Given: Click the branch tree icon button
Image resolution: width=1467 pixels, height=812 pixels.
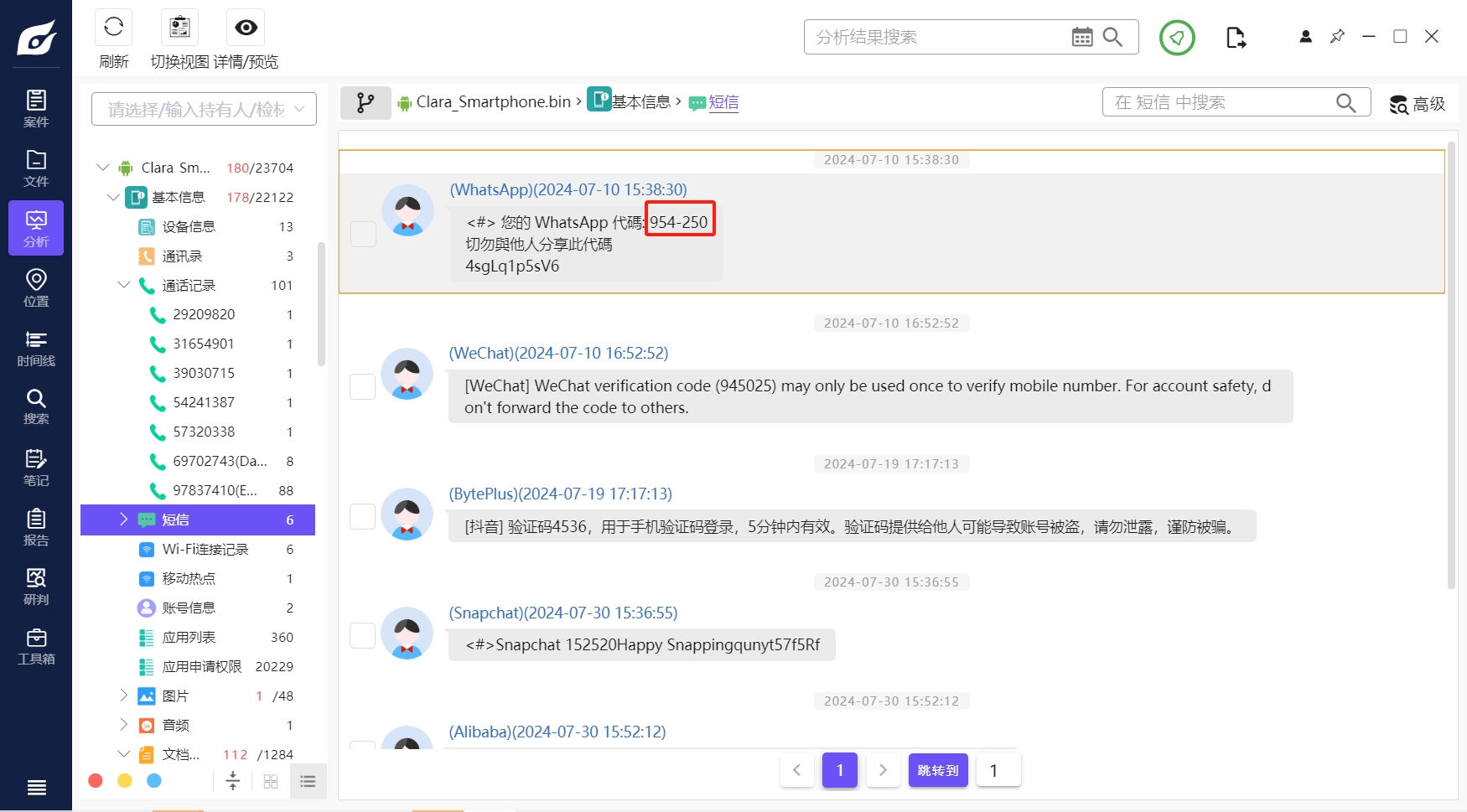Looking at the screenshot, I should 365,102.
